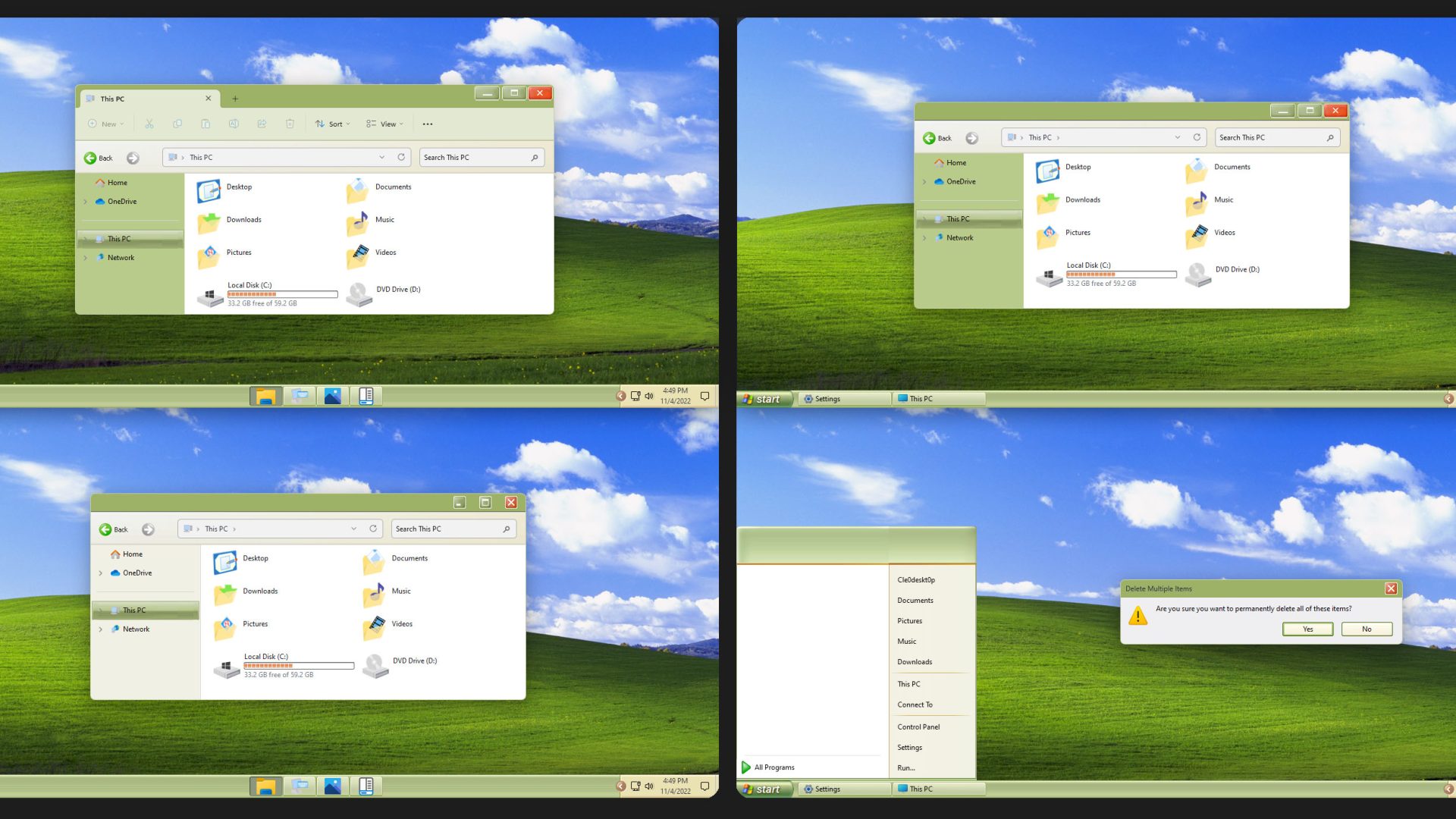Click the Local Disk C: usage bar
1456x819 pixels.
[282, 293]
